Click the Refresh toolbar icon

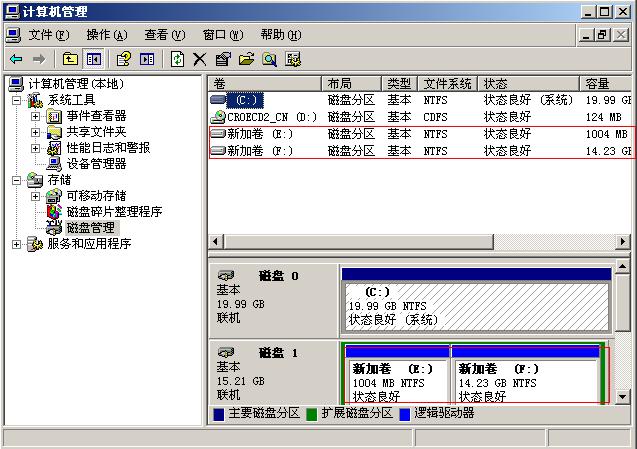177,59
